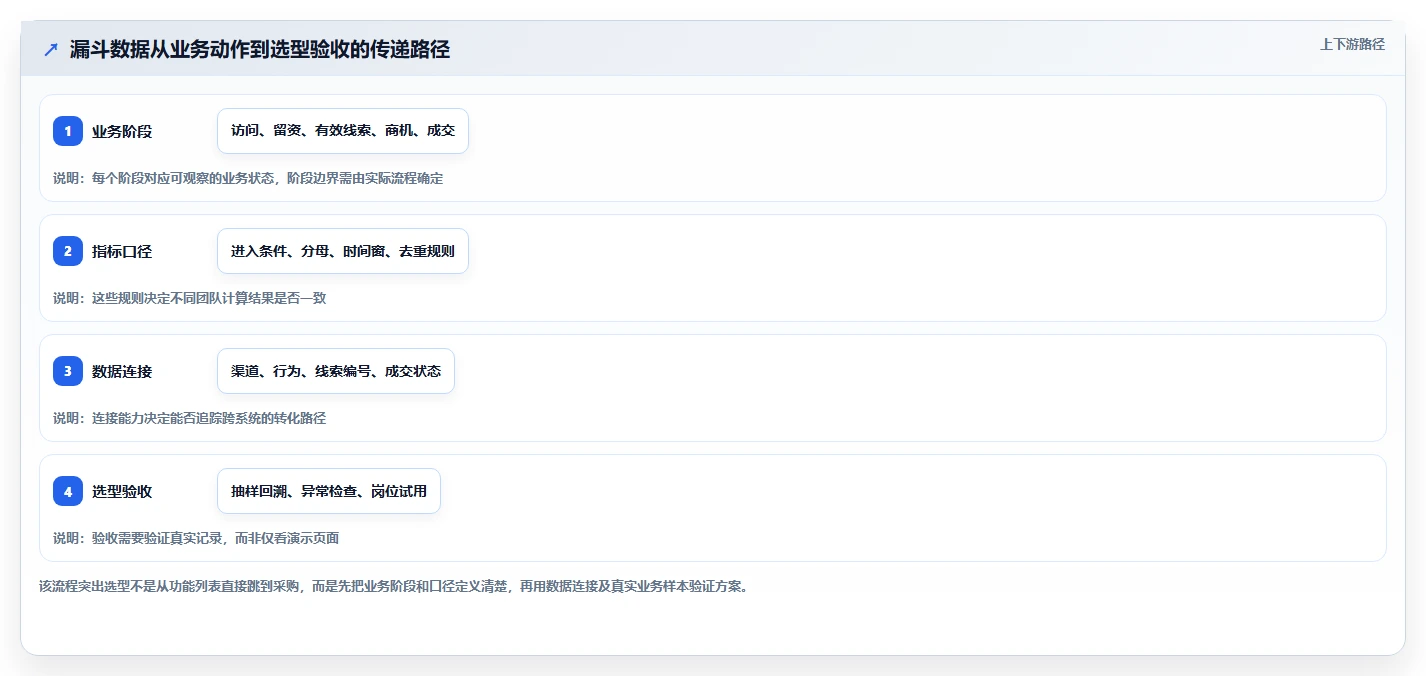
Task: Click the note 每个阶段对应可观察的业务状态
Action: tap(248, 178)
